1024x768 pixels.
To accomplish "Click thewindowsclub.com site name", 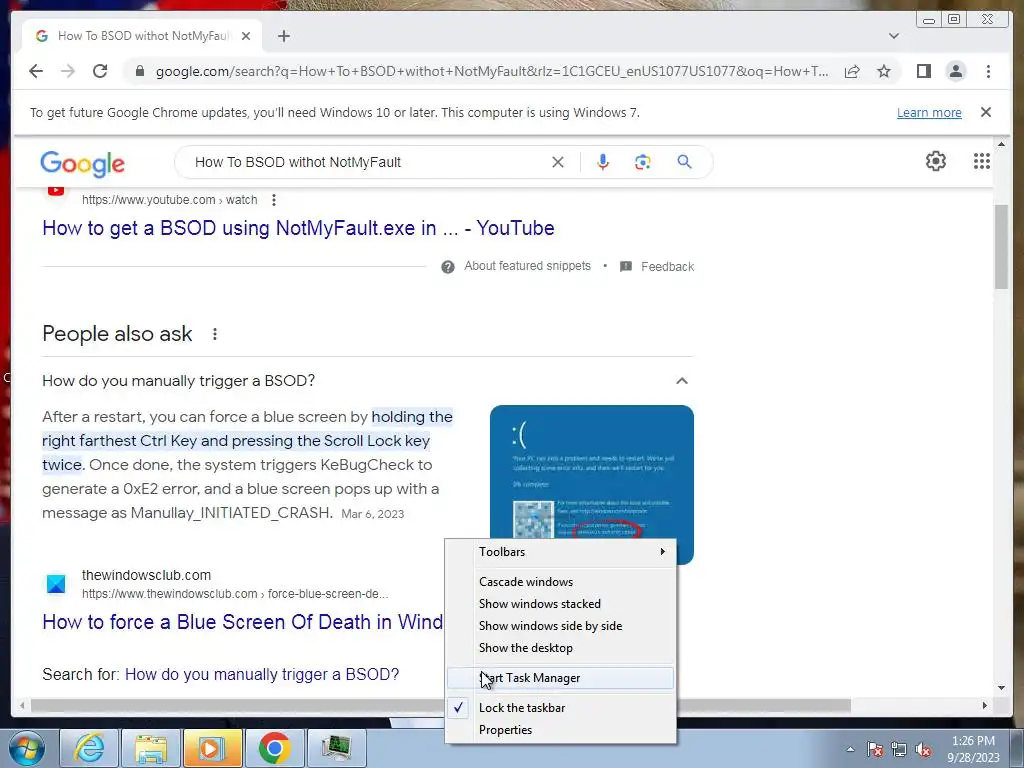I will [x=146, y=575].
